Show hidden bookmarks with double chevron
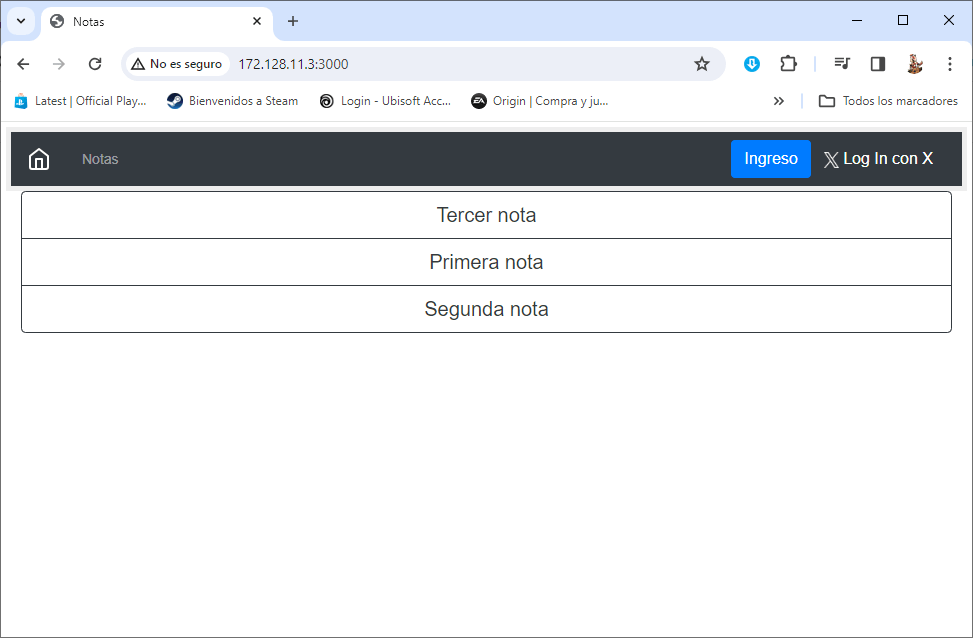The width and height of the screenshot is (973, 638). [779, 101]
